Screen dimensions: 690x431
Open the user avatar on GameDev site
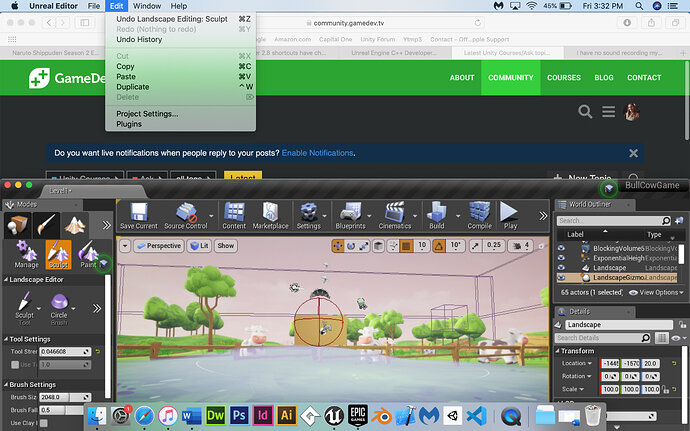click(632, 112)
